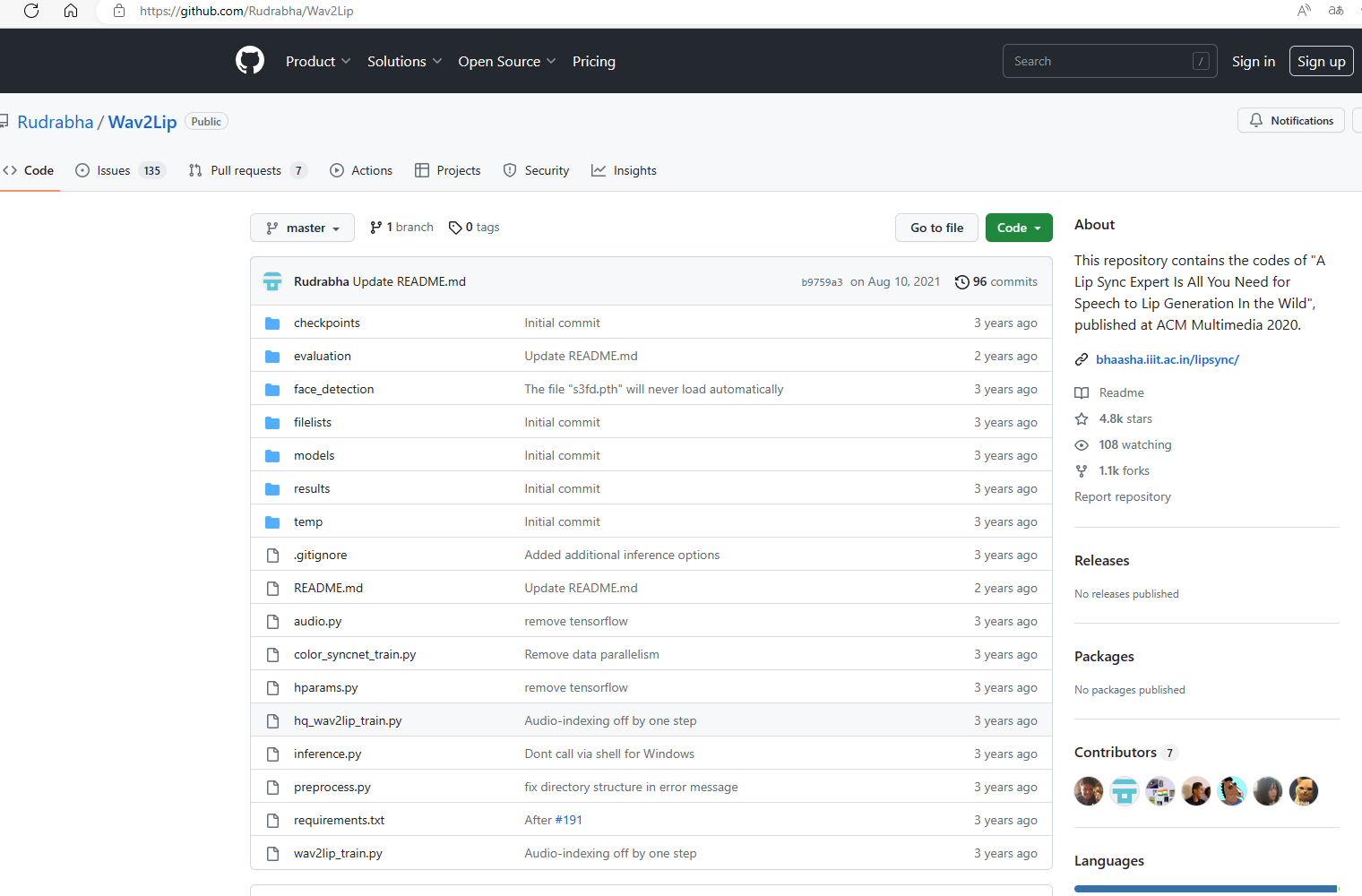Open the Wav2Lip repository name link
Viewport: 1362px width, 896px height.
(142, 122)
